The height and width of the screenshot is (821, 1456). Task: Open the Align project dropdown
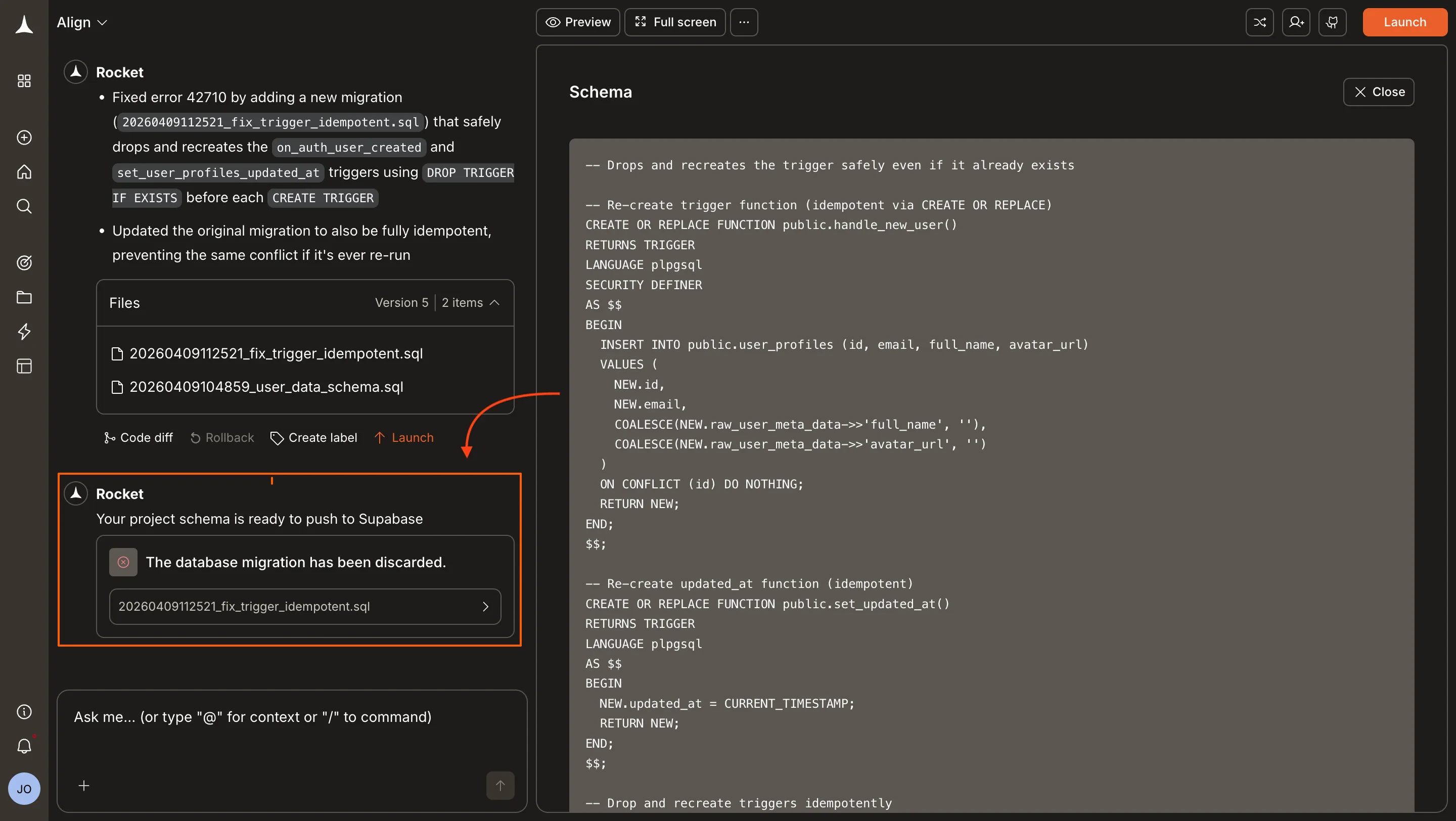pos(82,22)
